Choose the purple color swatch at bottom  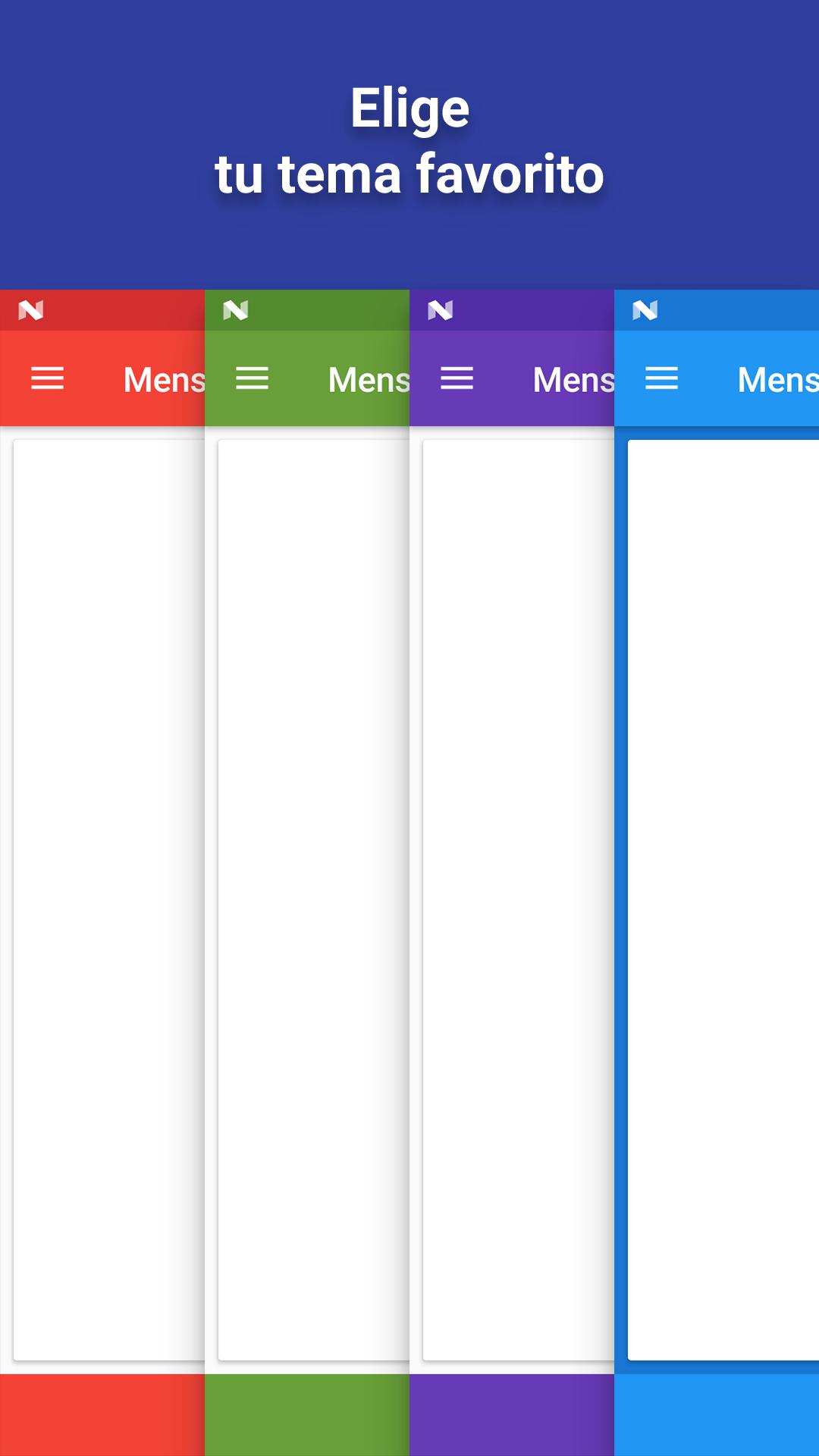[512, 1415]
